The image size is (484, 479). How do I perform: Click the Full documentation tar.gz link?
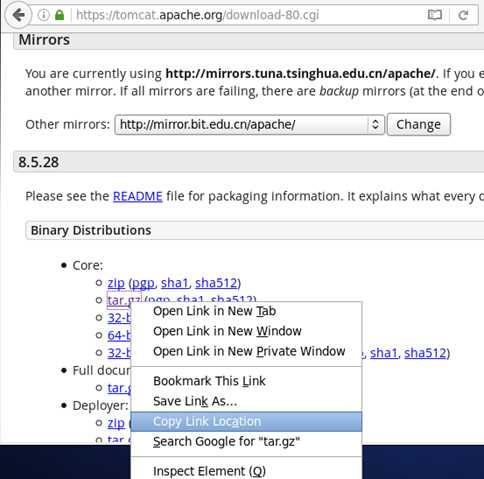(119, 388)
